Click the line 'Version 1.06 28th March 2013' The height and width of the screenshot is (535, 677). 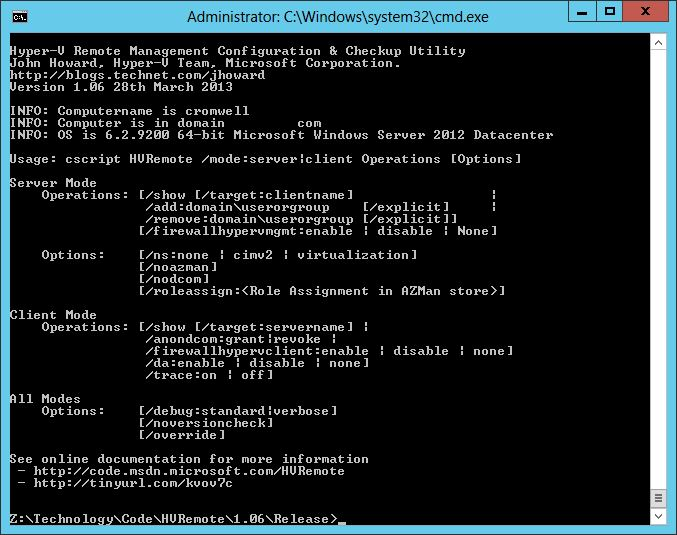tap(121, 87)
